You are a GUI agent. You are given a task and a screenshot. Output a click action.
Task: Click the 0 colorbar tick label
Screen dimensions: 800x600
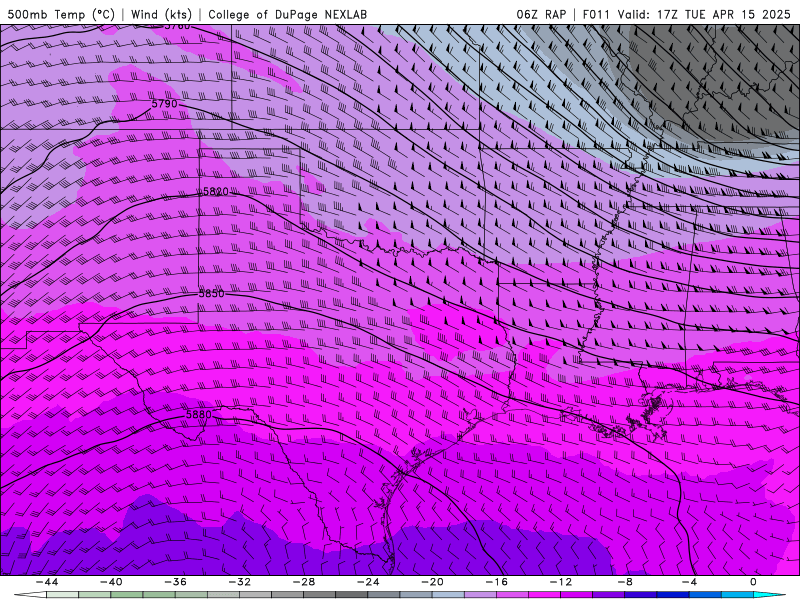coord(753,582)
